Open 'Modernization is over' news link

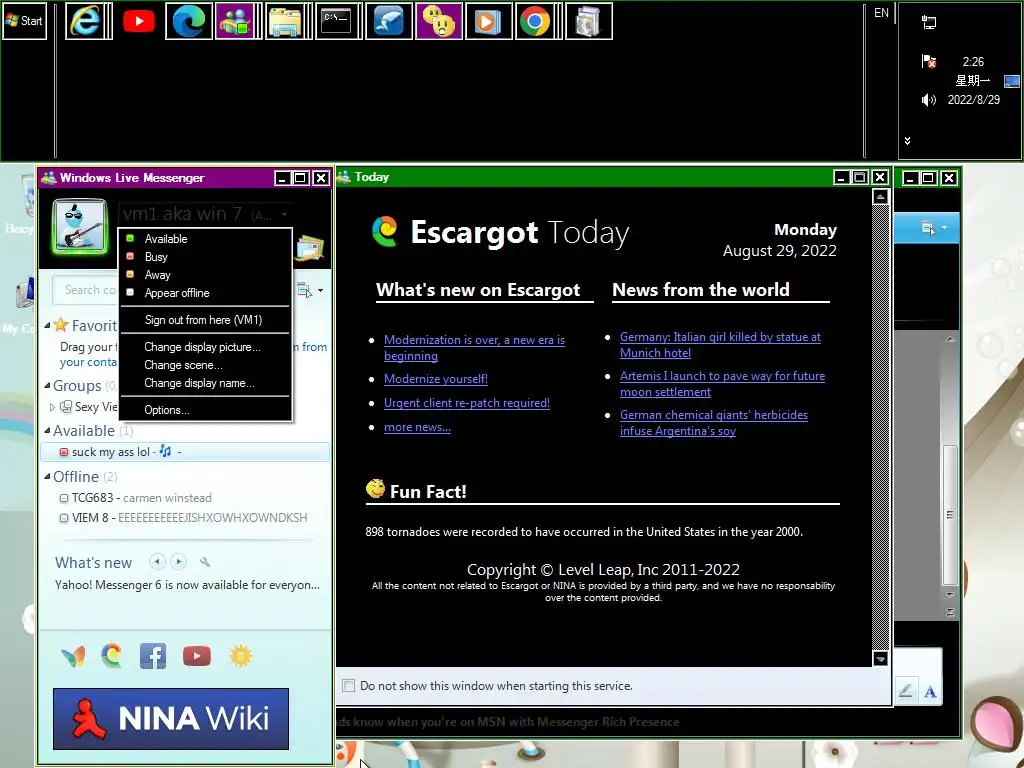point(474,347)
